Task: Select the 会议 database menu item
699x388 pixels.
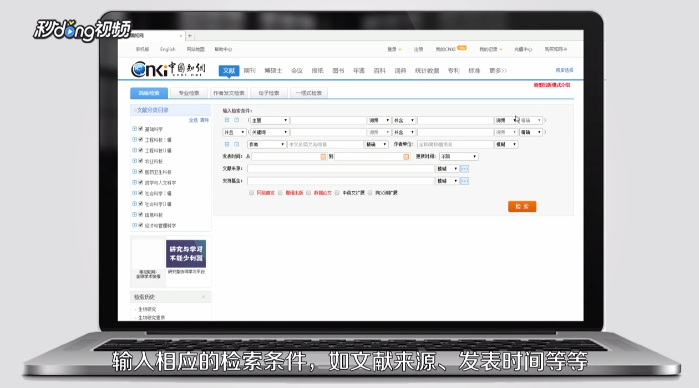Action: tap(297, 70)
